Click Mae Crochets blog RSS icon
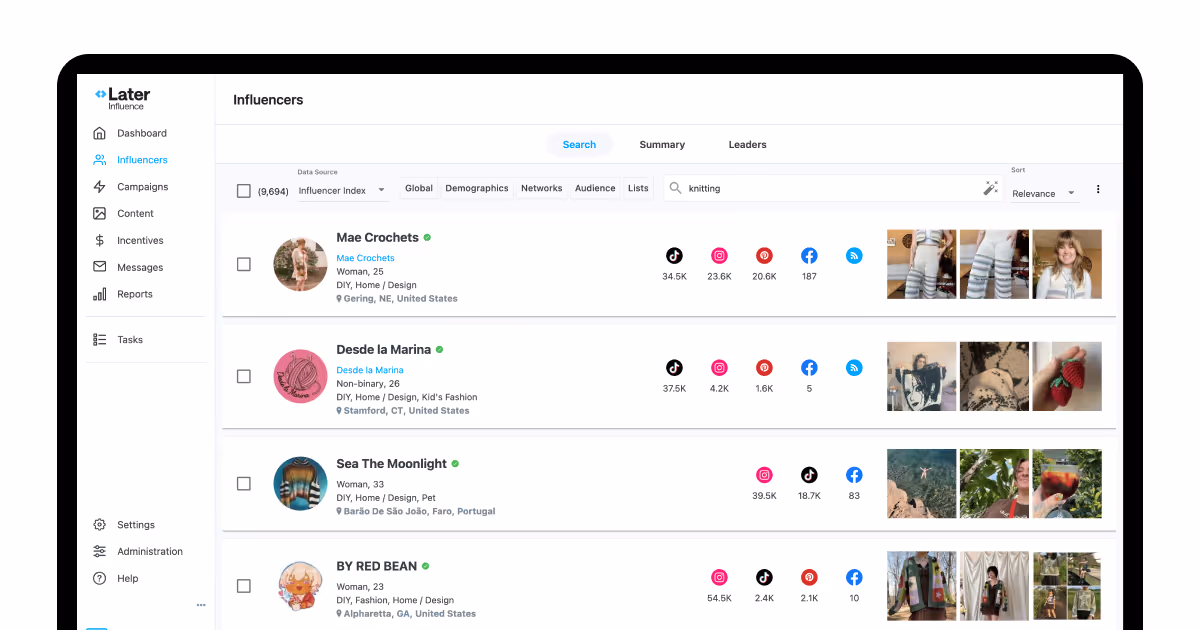This screenshot has height=630, width=1200. coord(854,256)
